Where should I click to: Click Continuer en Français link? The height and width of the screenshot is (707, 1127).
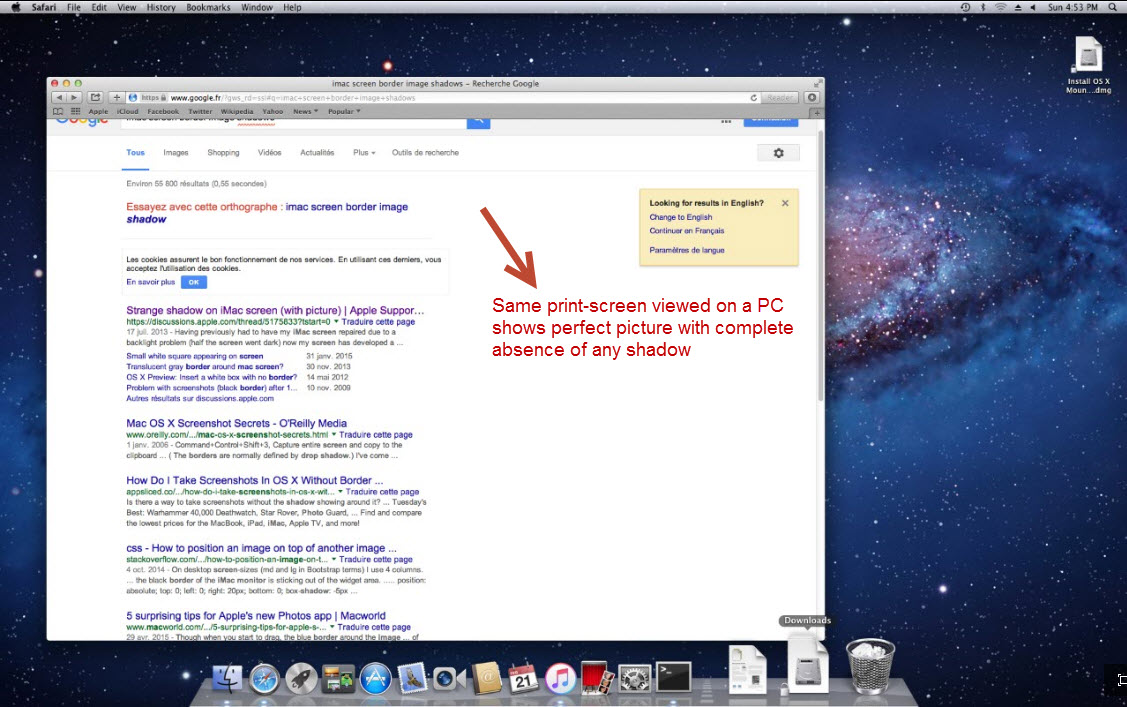(x=686, y=231)
